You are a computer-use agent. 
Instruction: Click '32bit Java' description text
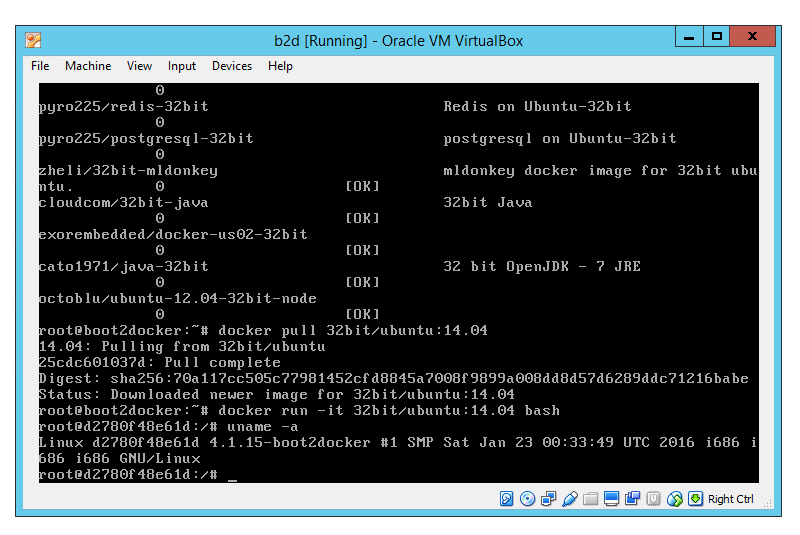(487, 203)
